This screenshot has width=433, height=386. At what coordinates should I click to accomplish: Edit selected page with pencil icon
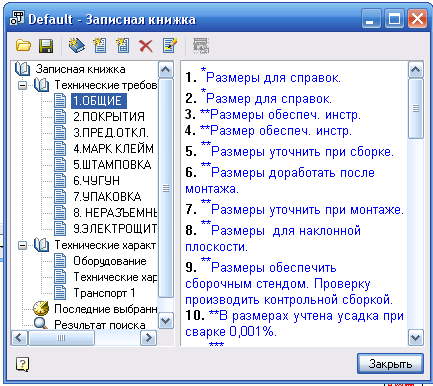click(x=170, y=45)
